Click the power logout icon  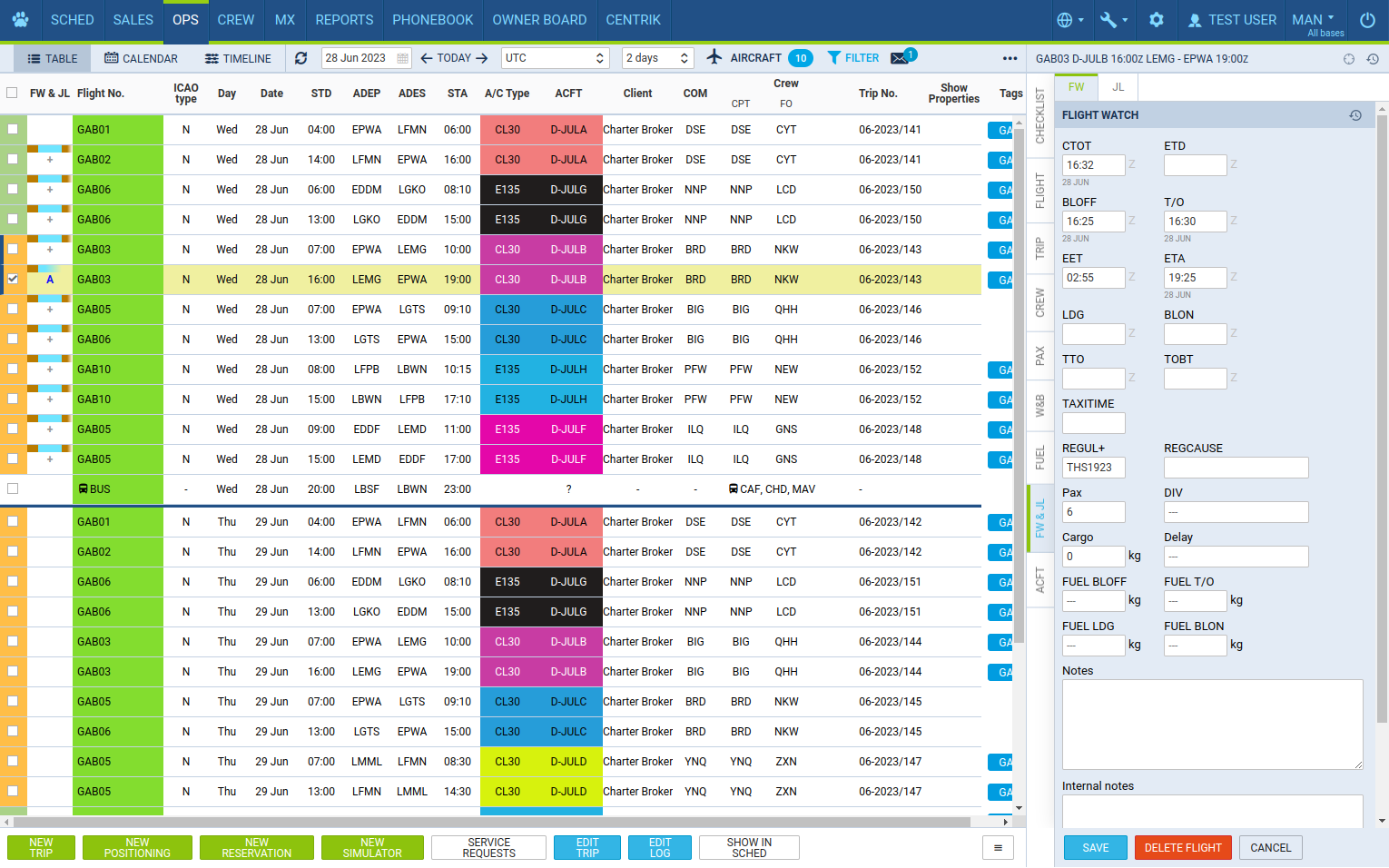pyautogui.click(x=1367, y=20)
